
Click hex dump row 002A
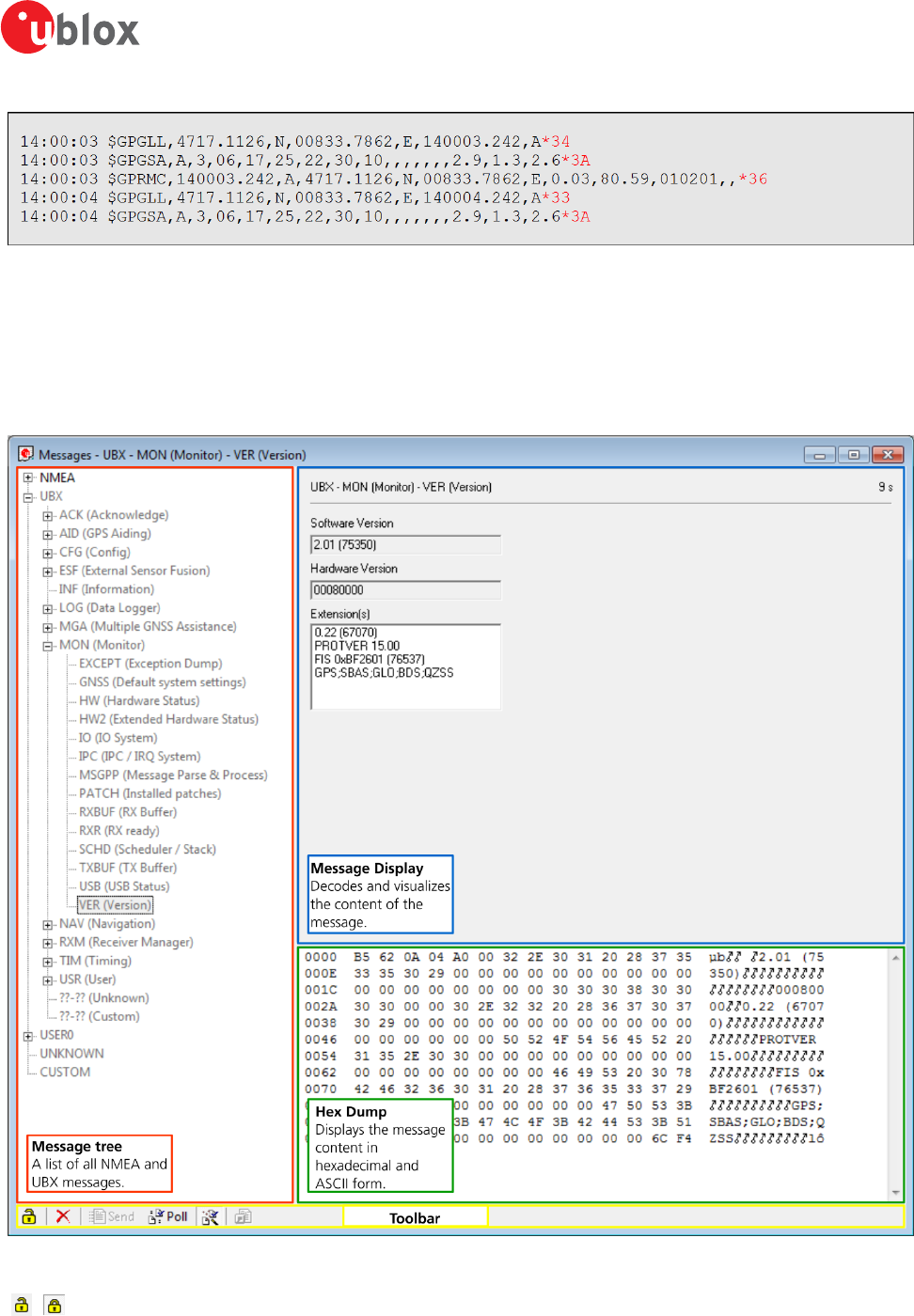pos(564,1007)
